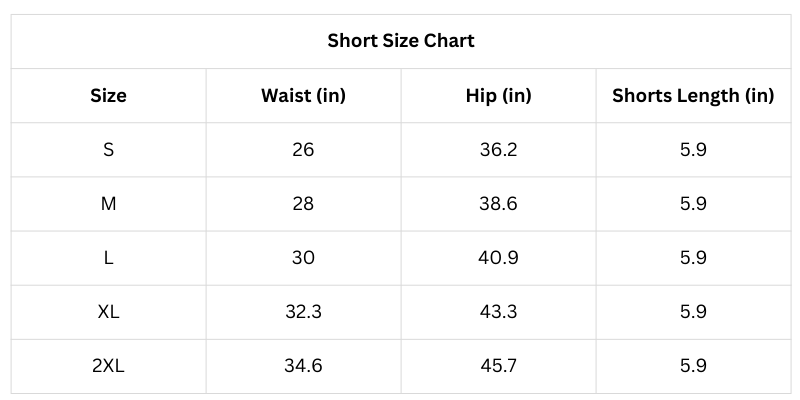The width and height of the screenshot is (800, 400).
Task: Click hip value 43.3
Action: 498,312
